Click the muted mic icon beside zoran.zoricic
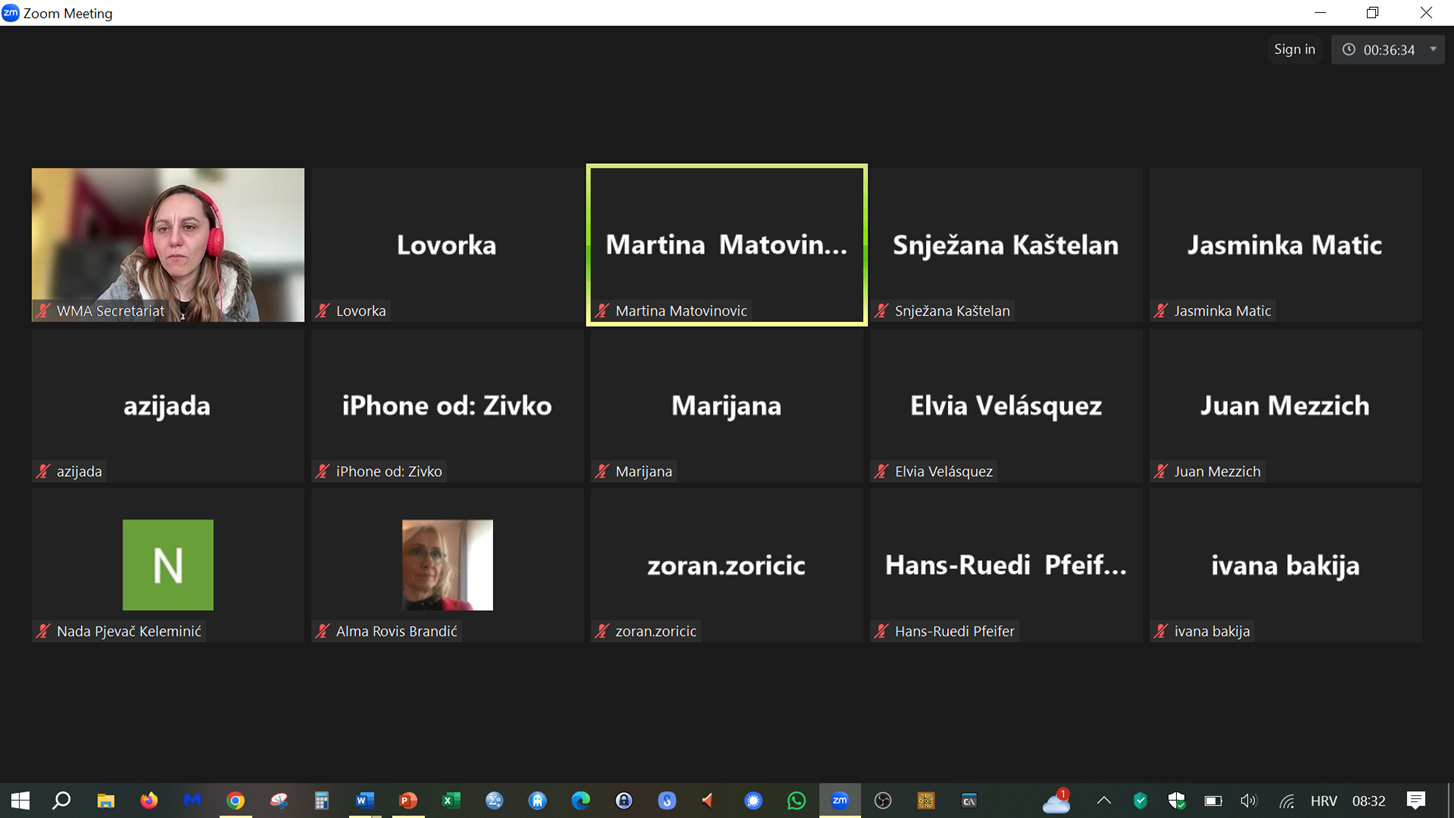The image size is (1454, 818). coord(602,631)
